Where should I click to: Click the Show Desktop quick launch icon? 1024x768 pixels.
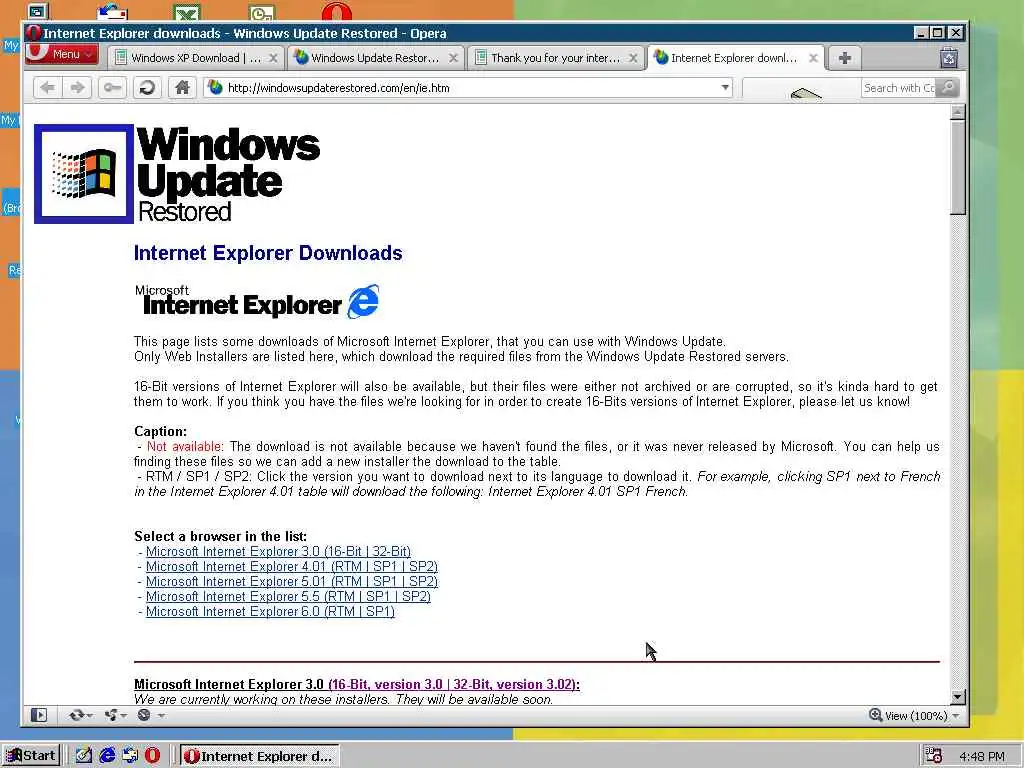tap(84, 756)
